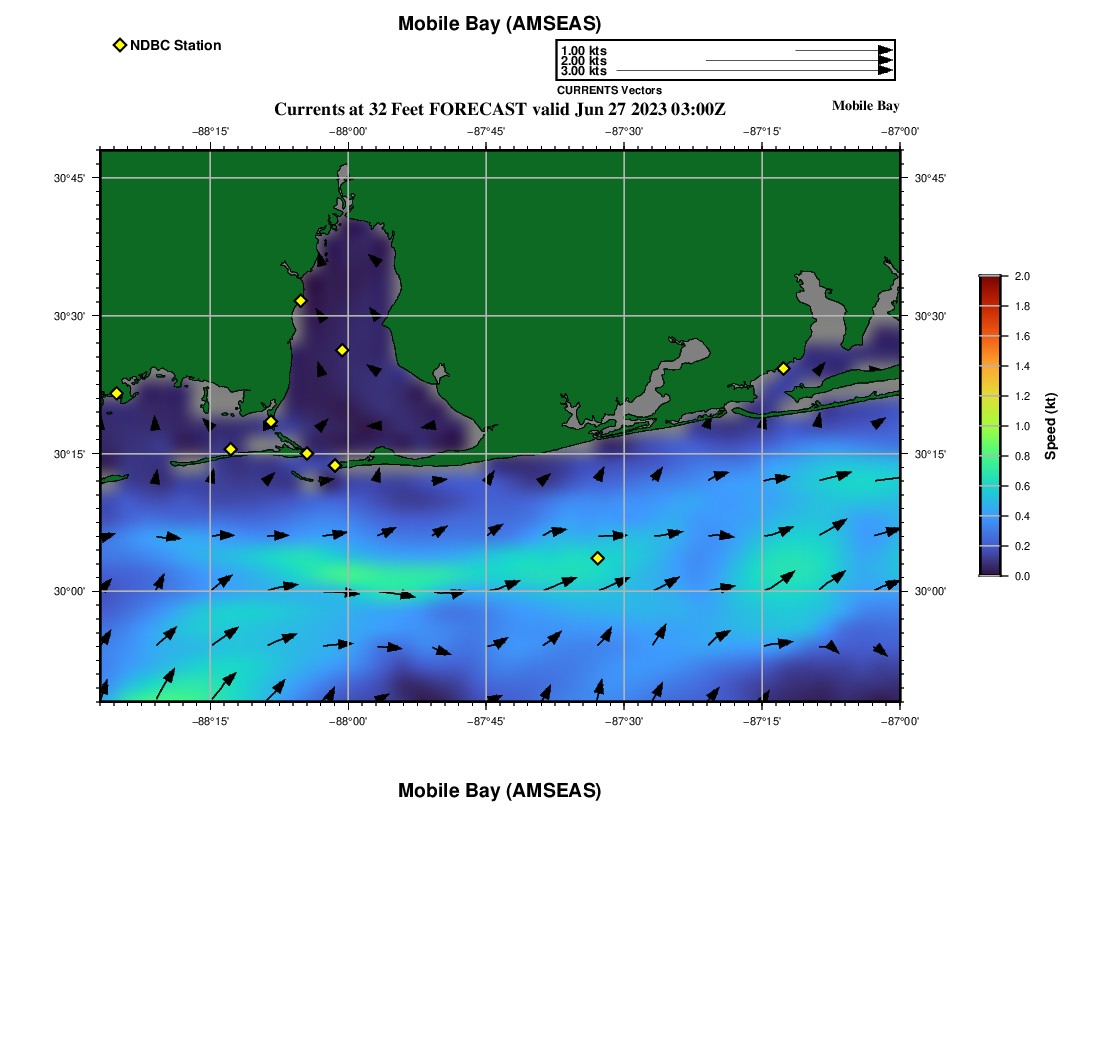Image resolution: width=1100 pixels, height=1050 pixels.
Task: Click the dark purple bottom of the colorbar
Action: click(990, 570)
